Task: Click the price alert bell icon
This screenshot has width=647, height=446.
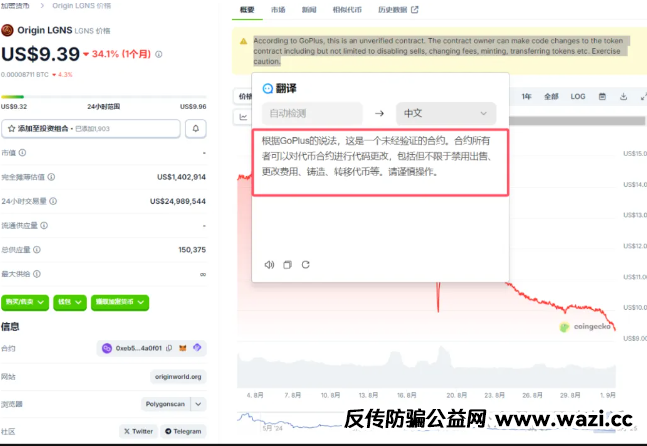Action: point(197,129)
